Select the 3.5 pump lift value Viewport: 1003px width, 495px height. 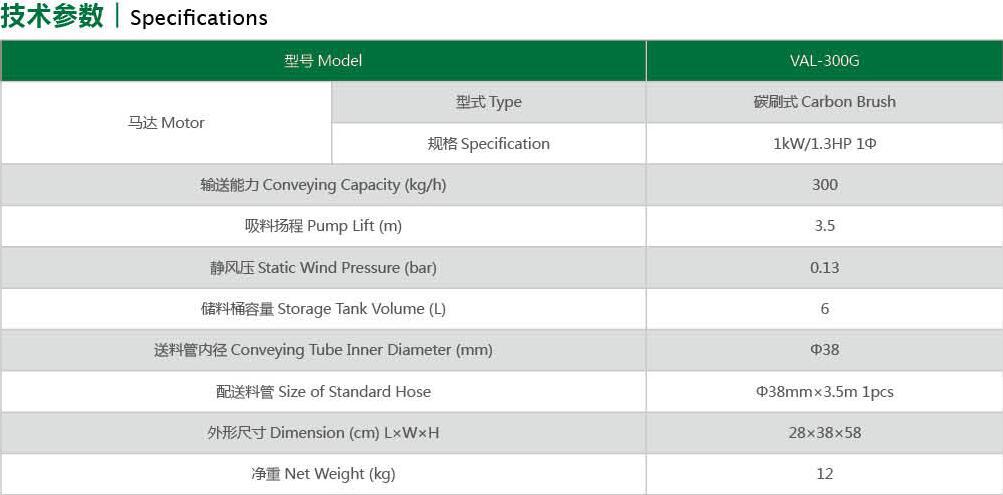825,226
